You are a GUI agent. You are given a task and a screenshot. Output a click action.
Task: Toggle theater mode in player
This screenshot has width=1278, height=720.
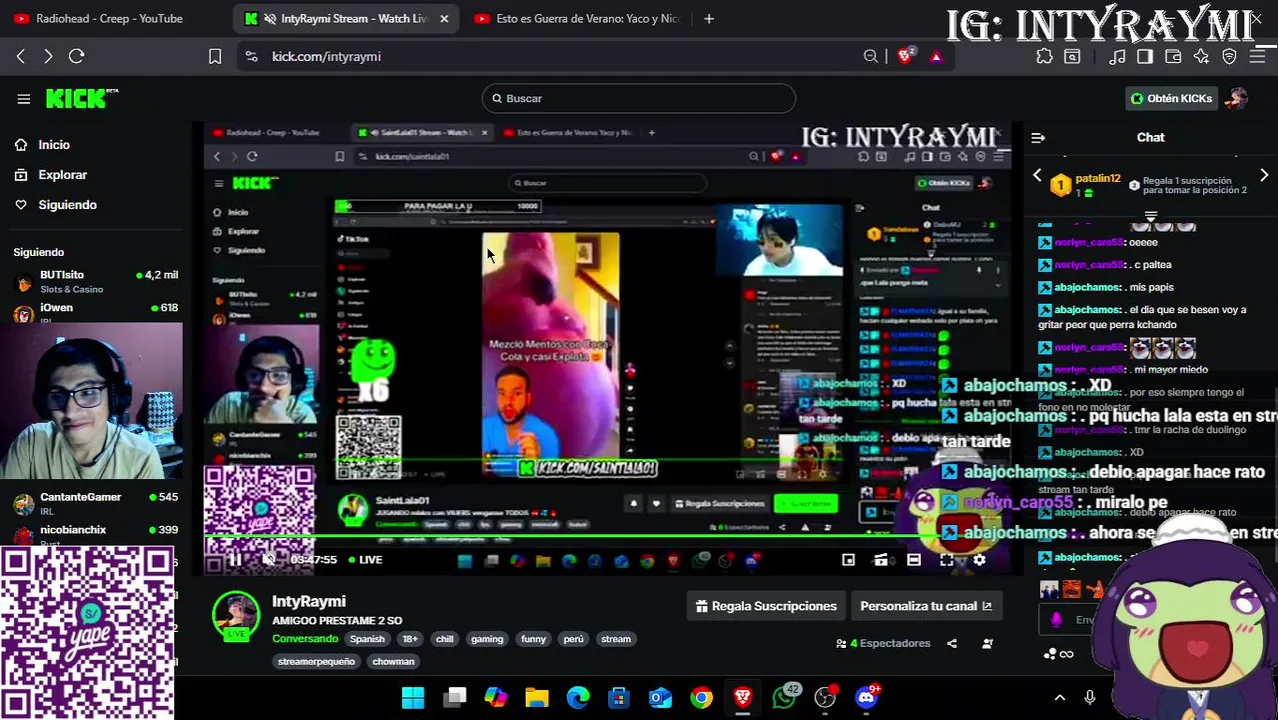point(913,560)
